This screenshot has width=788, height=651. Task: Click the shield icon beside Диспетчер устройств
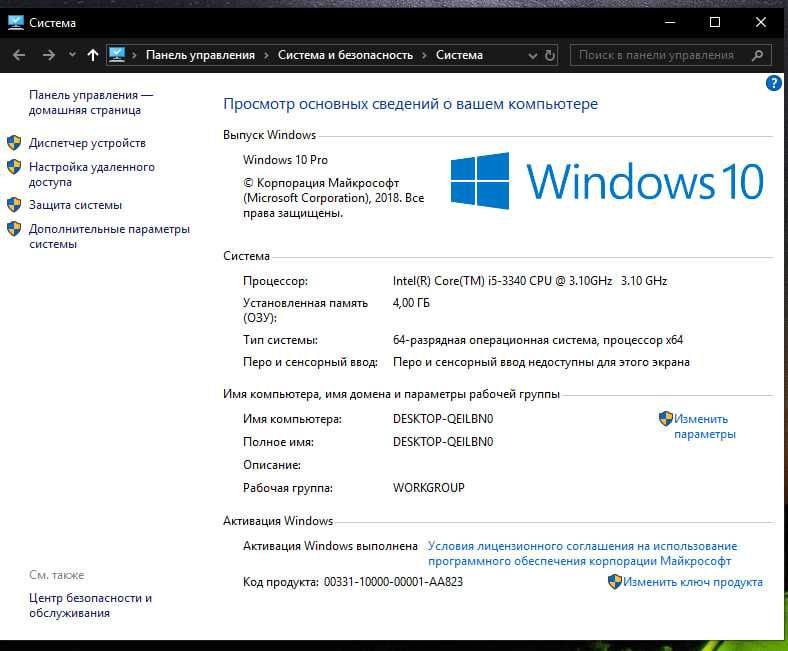tap(14, 143)
